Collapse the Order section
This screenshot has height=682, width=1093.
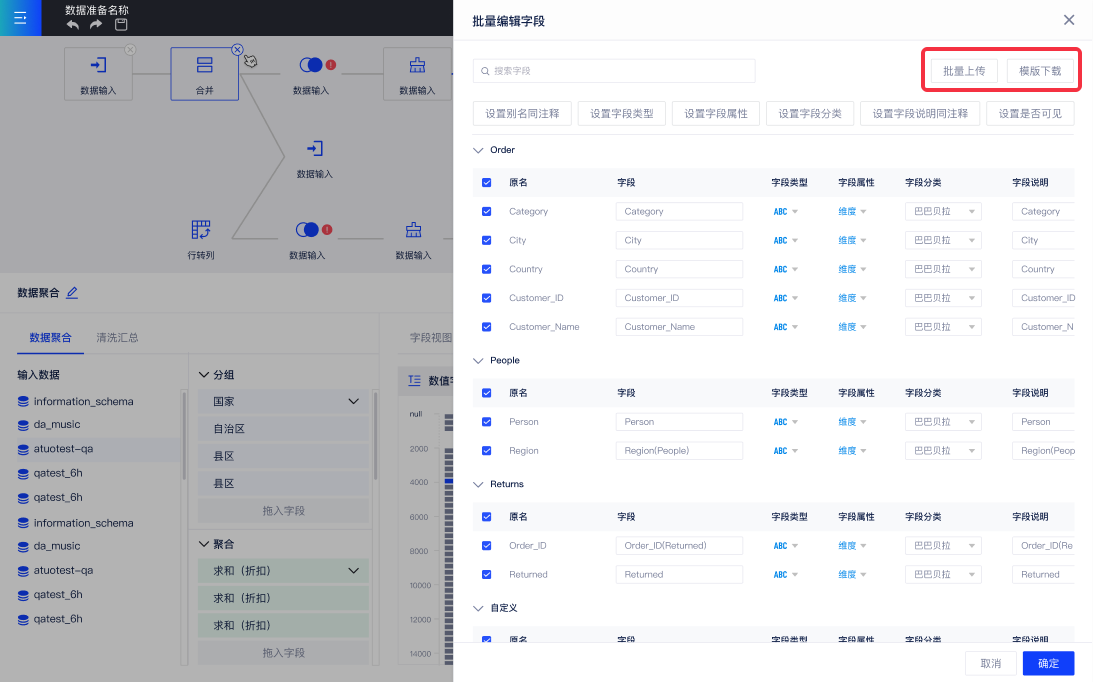pyautogui.click(x=478, y=150)
